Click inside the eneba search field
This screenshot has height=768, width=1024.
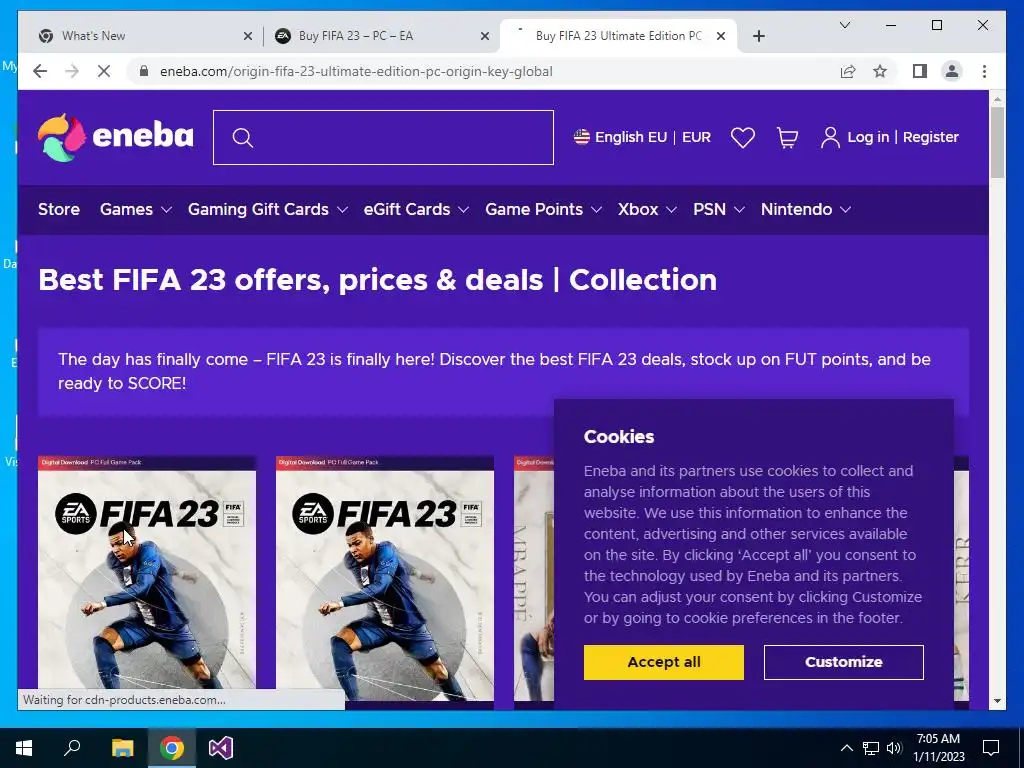pos(383,138)
